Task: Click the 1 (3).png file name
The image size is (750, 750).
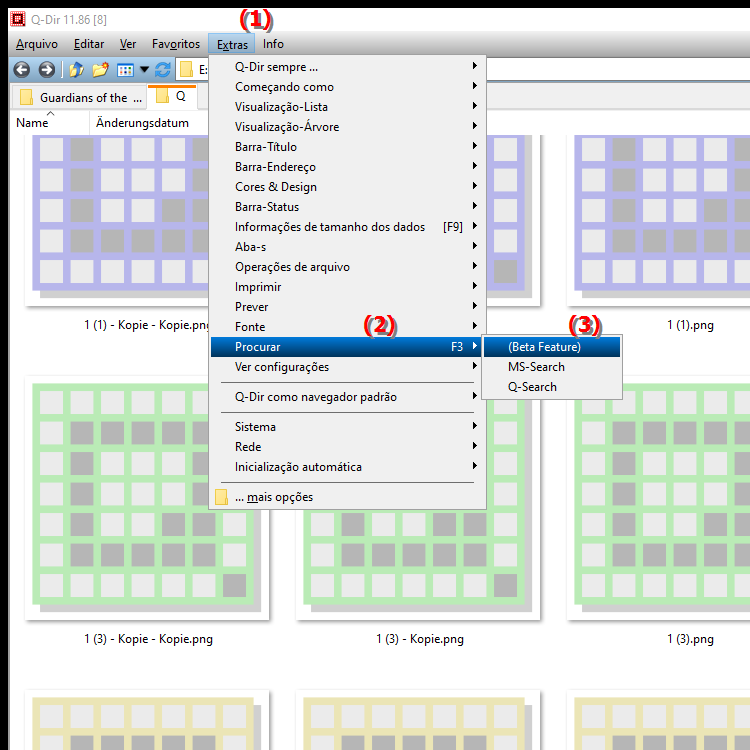Action: pyautogui.click(x=690, y=640)
